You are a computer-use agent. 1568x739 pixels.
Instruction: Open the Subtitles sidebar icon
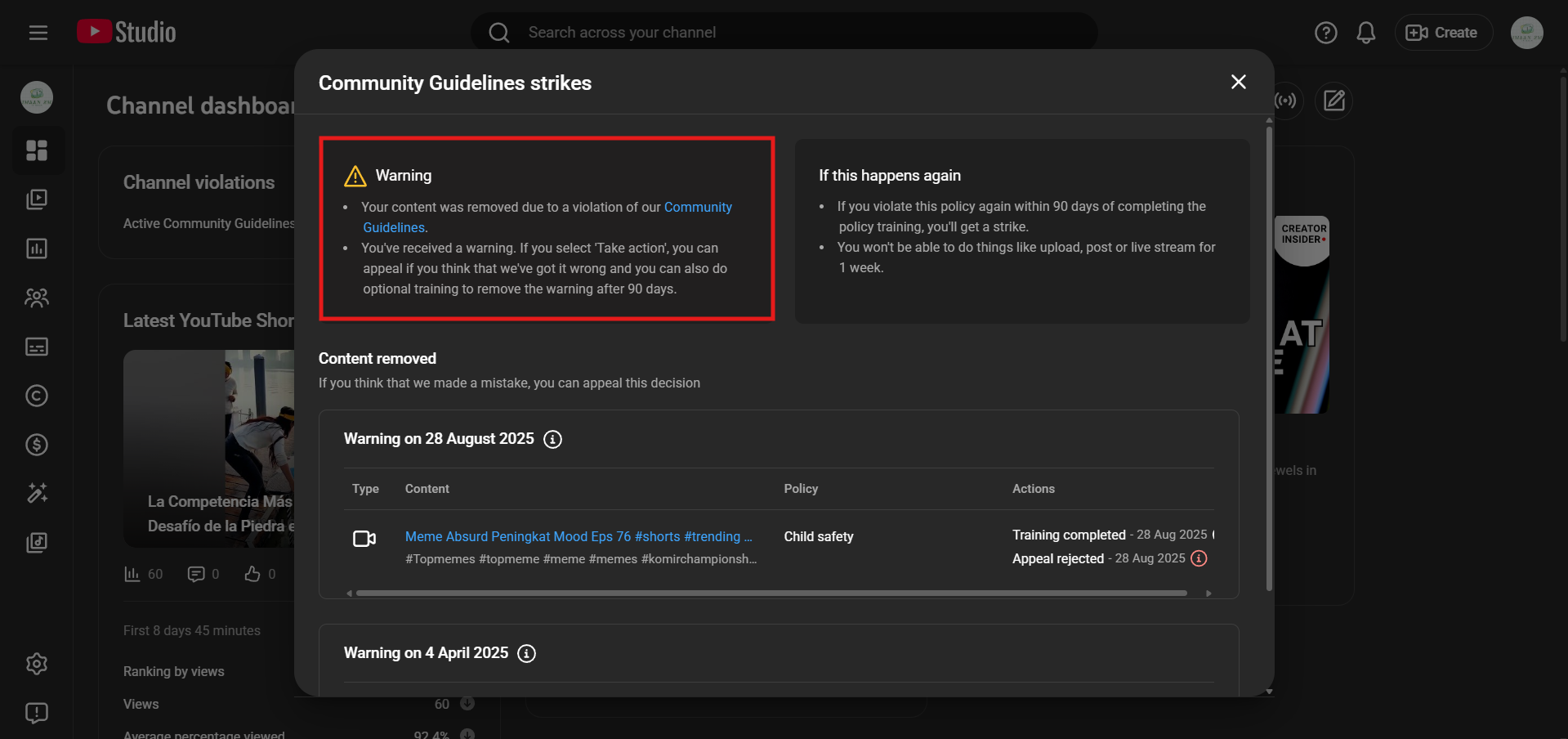[37, 347]
